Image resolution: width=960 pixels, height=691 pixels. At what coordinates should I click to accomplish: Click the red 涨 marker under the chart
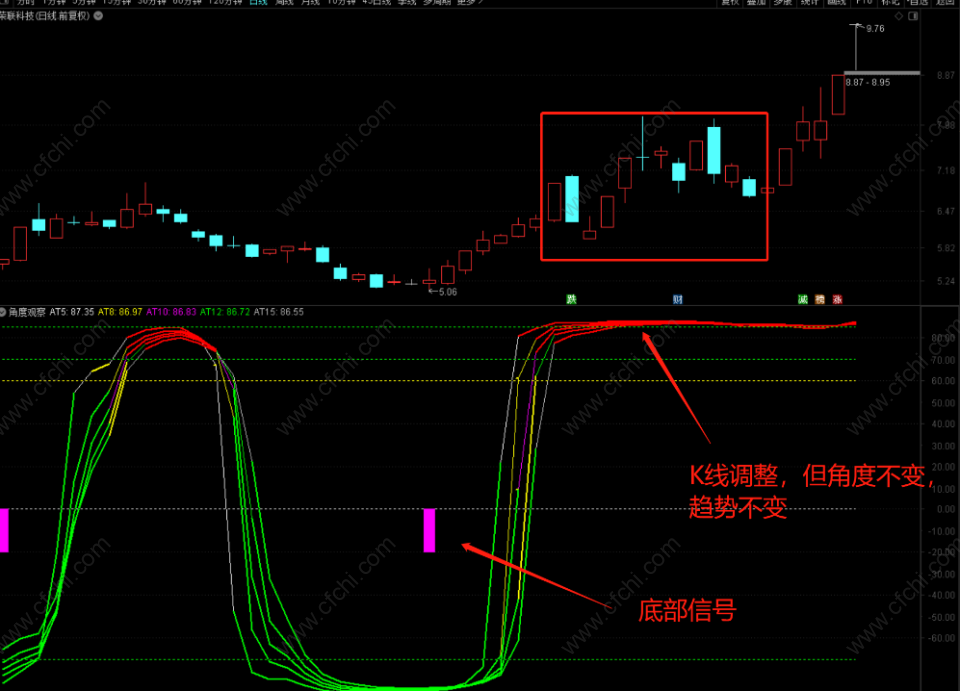tap(837, 299)
